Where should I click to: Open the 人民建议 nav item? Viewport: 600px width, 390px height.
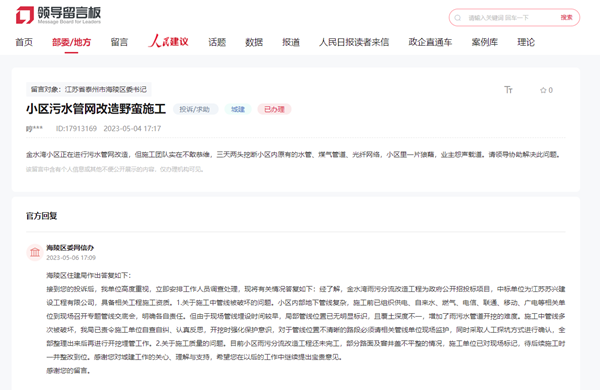click(x=168, y=41)
